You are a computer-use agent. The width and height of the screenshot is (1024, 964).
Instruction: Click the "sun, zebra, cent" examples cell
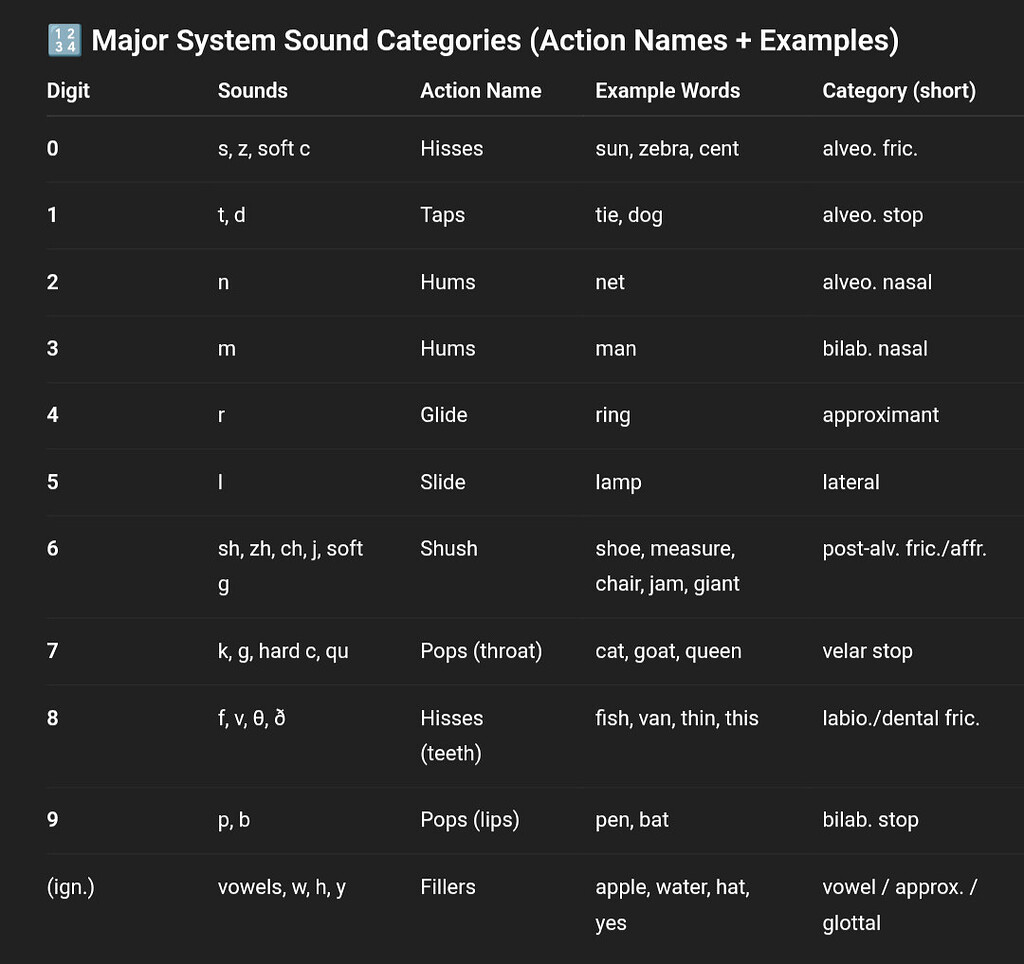(667, 149)
